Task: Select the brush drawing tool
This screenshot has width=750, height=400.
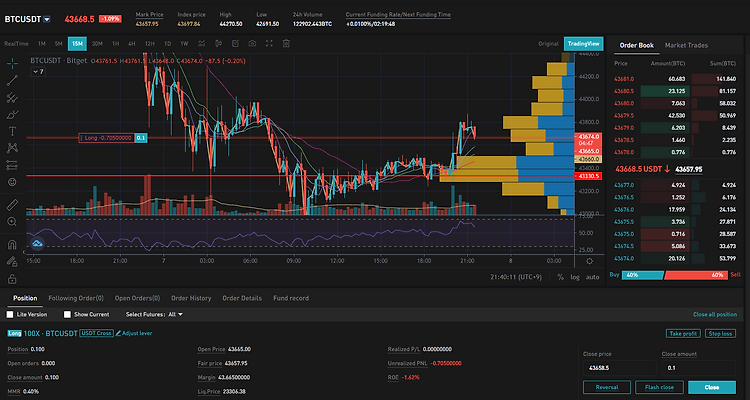Action: click(12, 114)
